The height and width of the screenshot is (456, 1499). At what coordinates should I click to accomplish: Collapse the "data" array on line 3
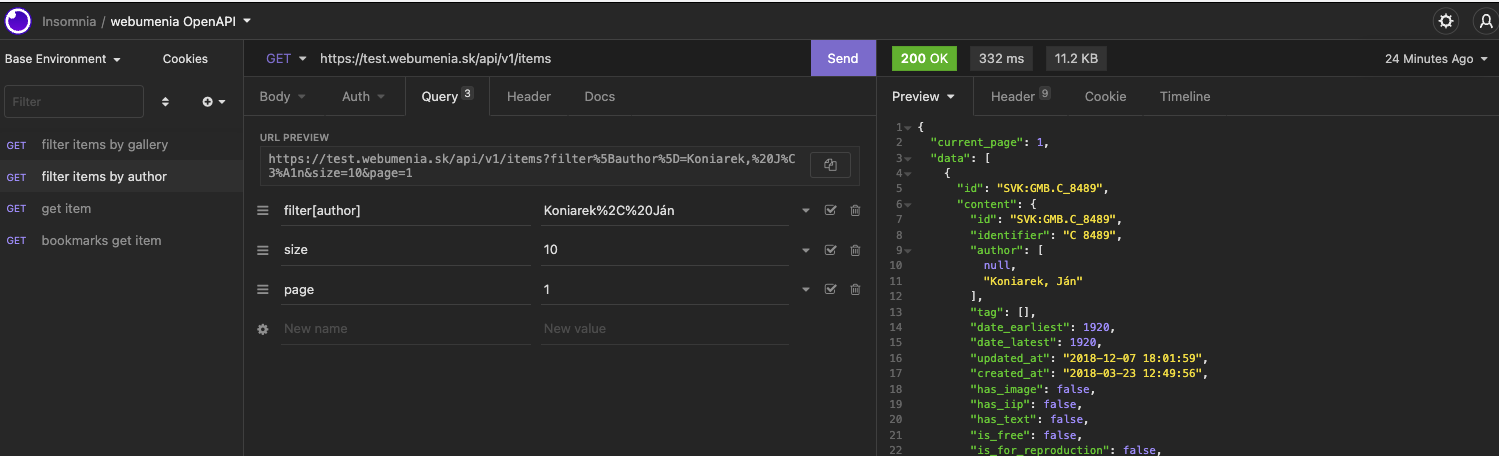908,159
